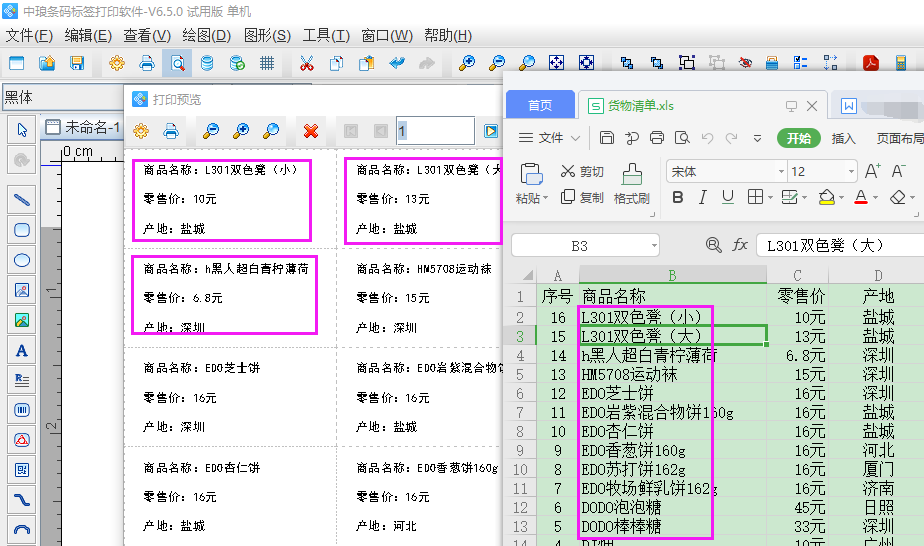Toggle underline formatting in WPS

click(x=728, y=197)
